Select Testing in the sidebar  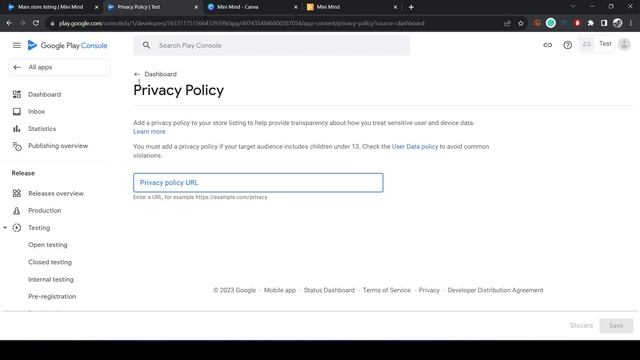(x=39, y=228)
